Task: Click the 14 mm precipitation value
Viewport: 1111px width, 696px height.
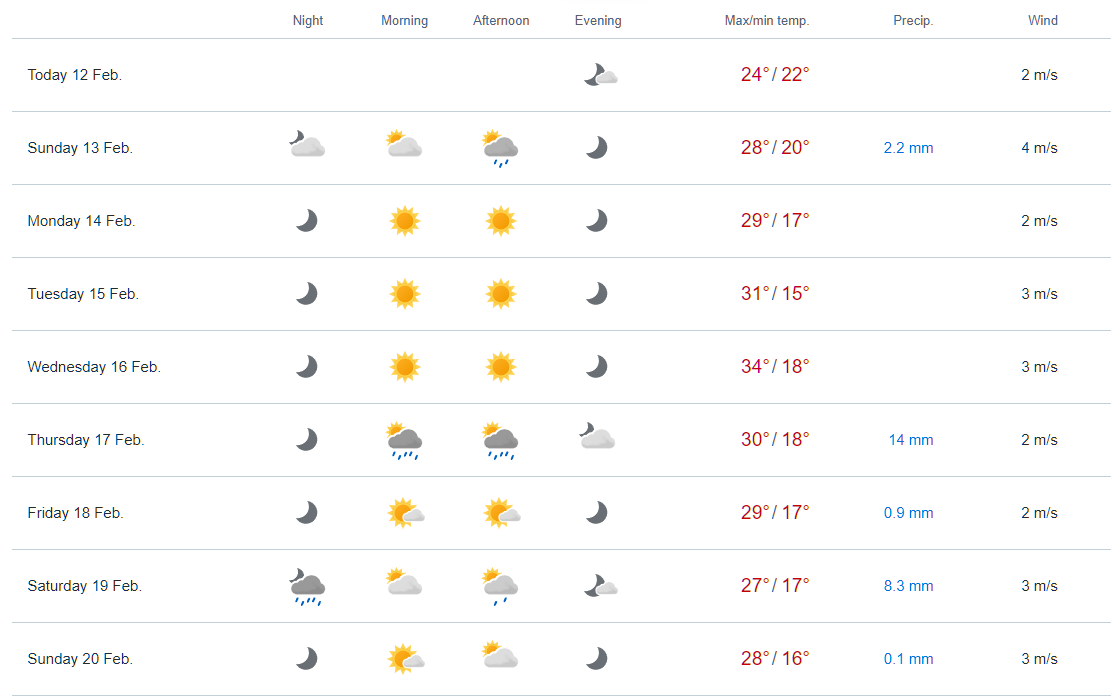Action: tap(910, 440)
